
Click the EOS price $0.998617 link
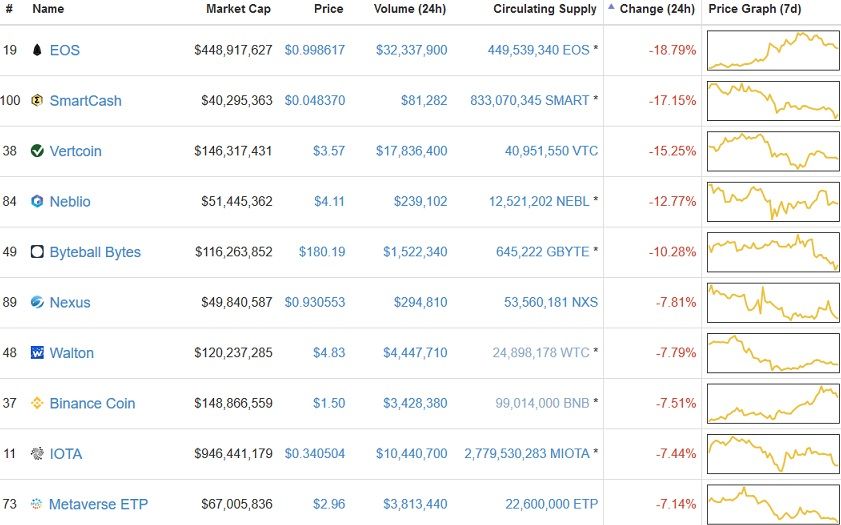point(314,50)
